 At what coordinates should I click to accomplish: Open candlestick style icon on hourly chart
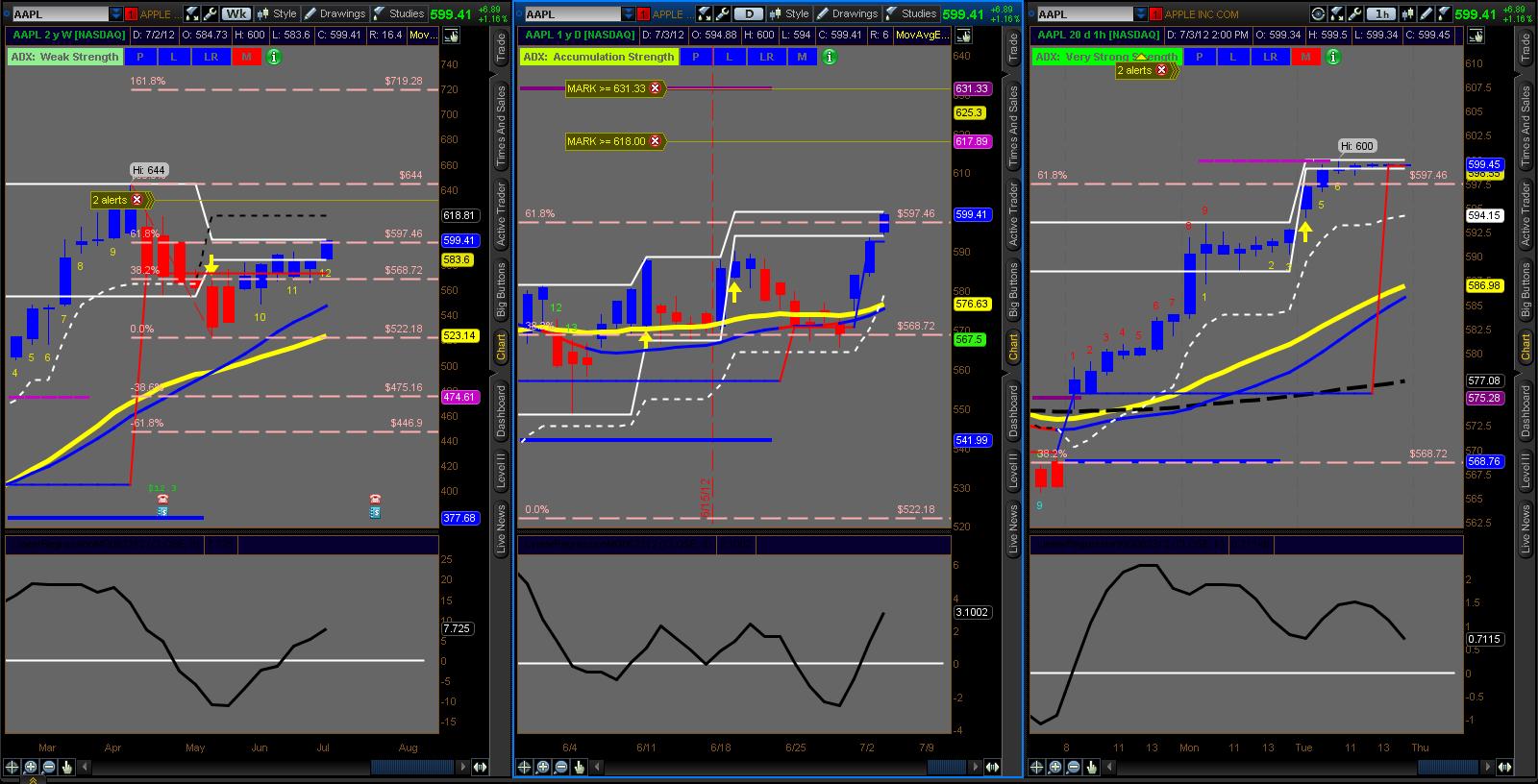pos(1409,14)
